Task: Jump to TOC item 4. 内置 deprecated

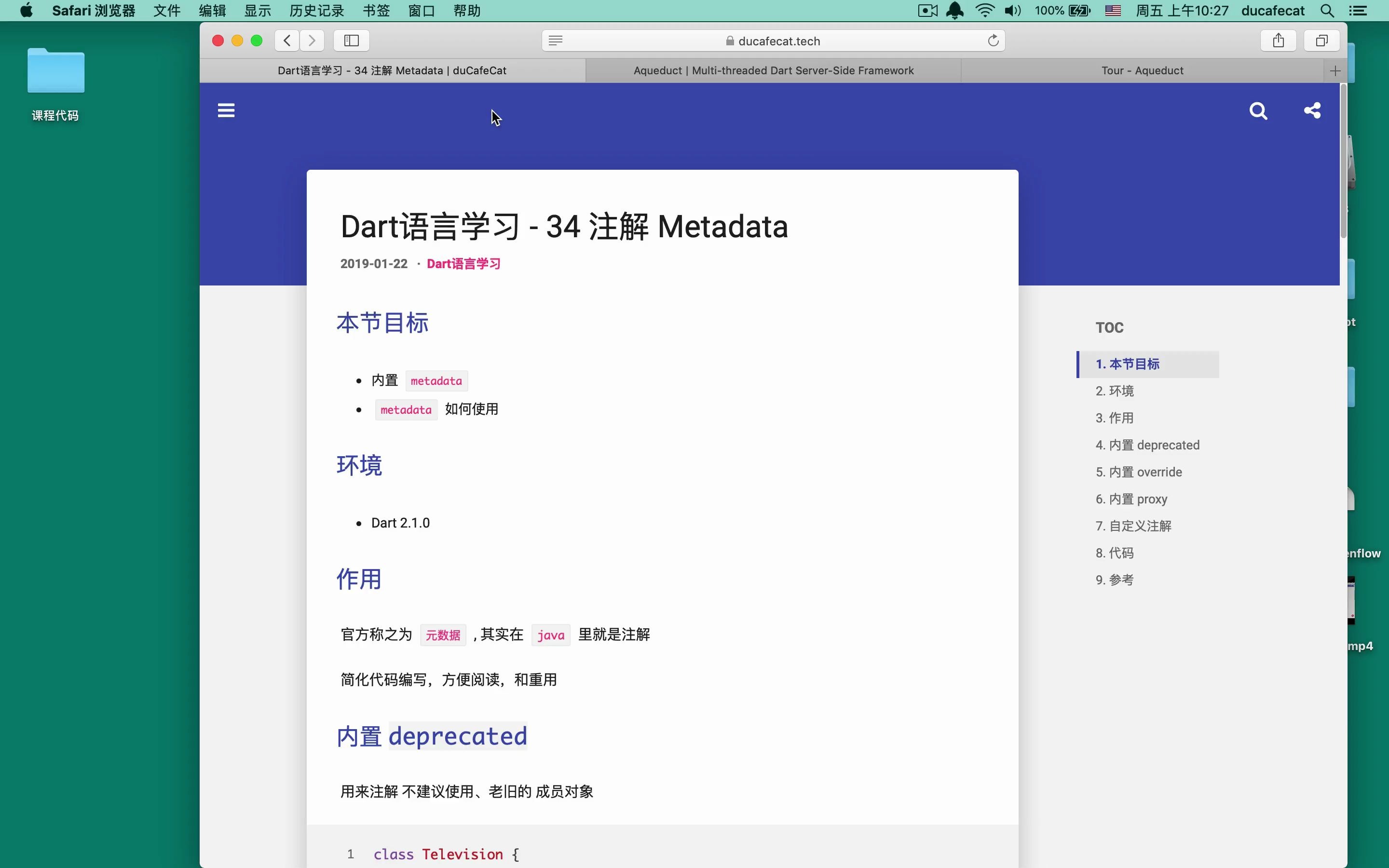Action: coord(1147,445)
